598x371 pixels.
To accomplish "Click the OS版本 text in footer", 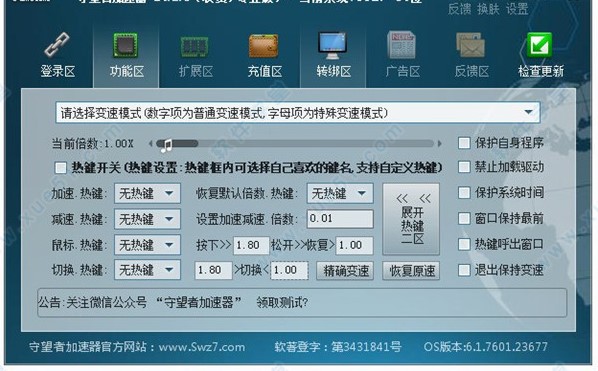I will pos(485,347).
